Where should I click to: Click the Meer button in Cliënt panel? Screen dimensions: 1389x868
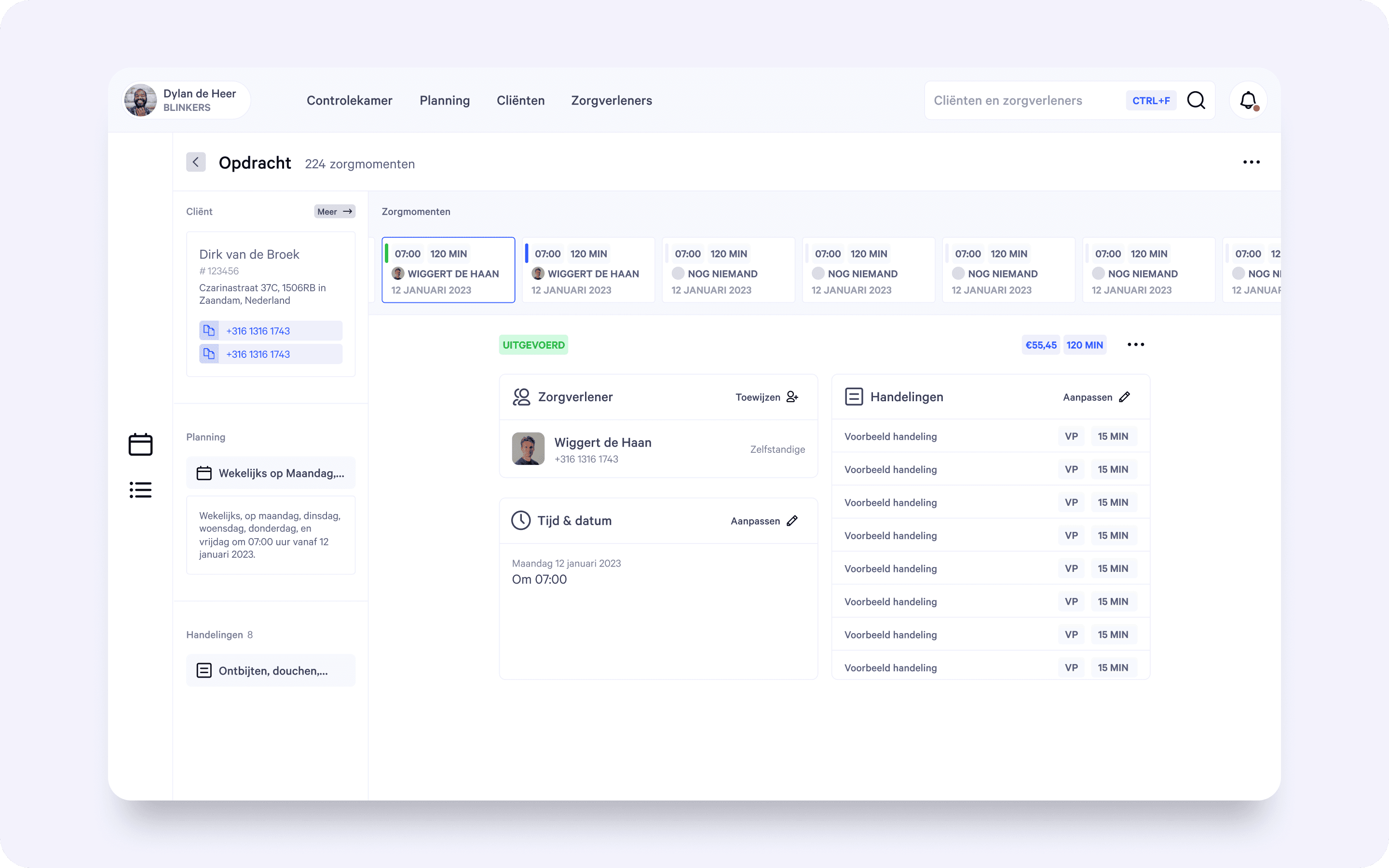335,211
